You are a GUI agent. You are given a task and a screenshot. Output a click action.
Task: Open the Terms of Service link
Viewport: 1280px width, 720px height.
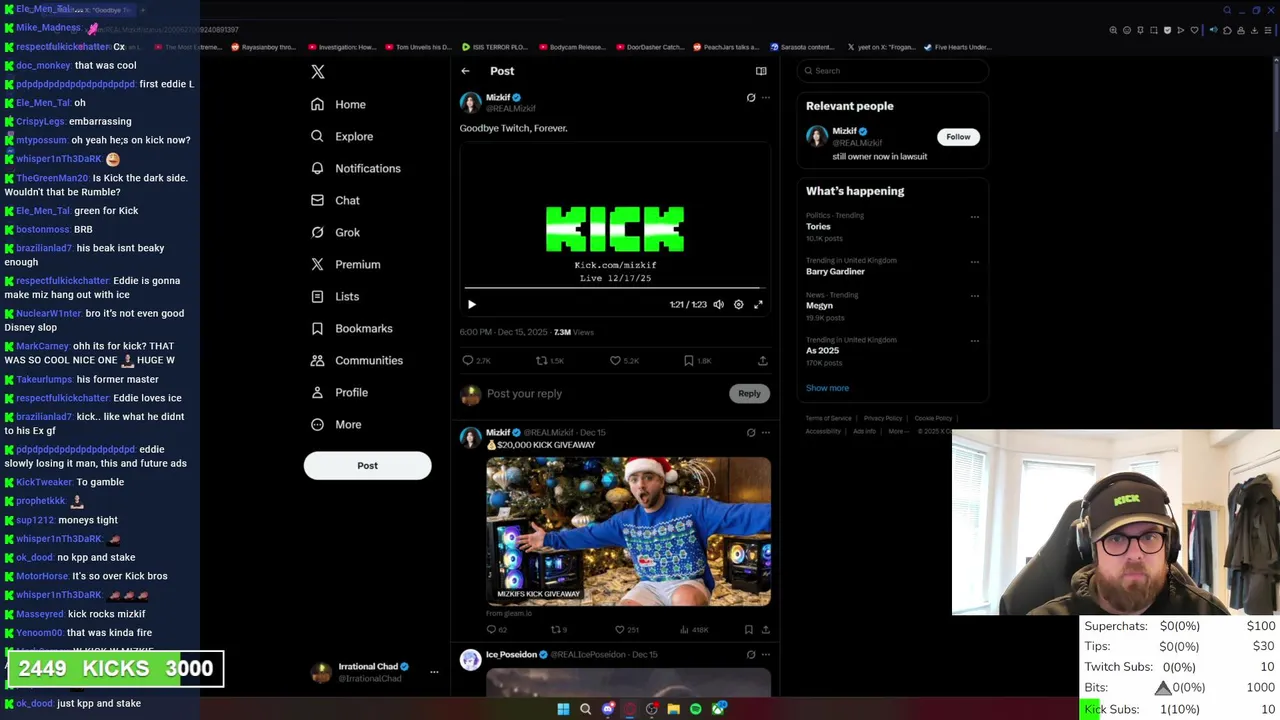[829, 418]
